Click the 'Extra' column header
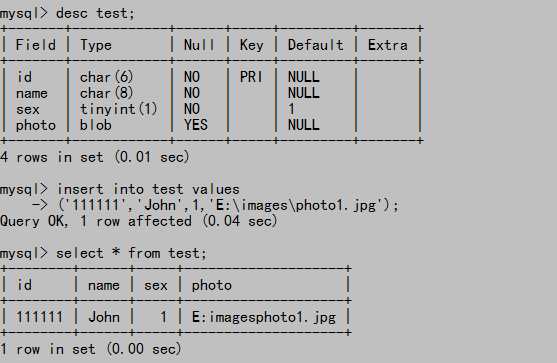This screenshot has width=557, height=363. 388,45
